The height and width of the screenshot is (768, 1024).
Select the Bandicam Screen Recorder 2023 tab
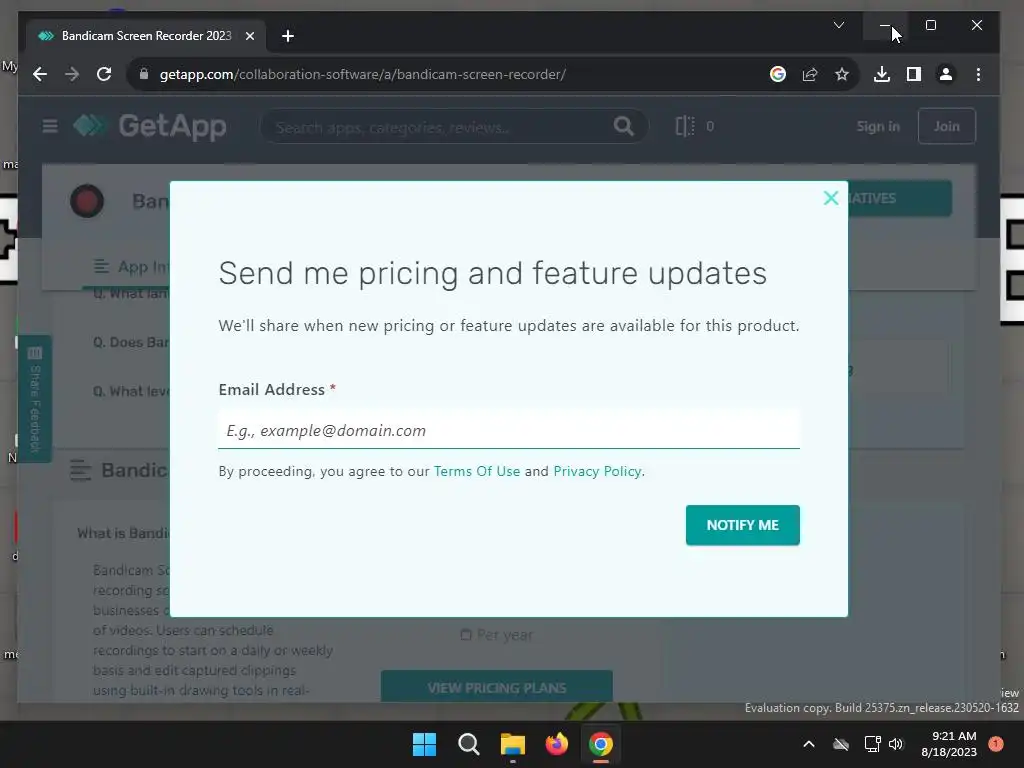145,36
